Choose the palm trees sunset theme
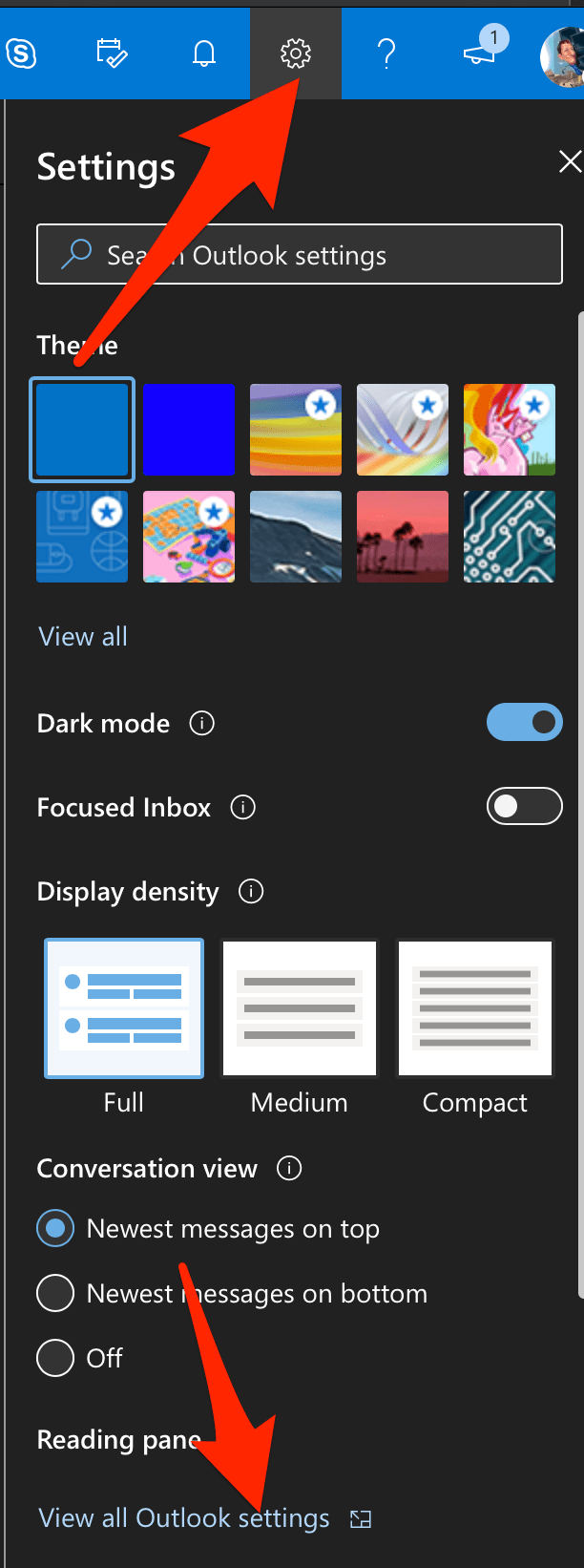 403,537
